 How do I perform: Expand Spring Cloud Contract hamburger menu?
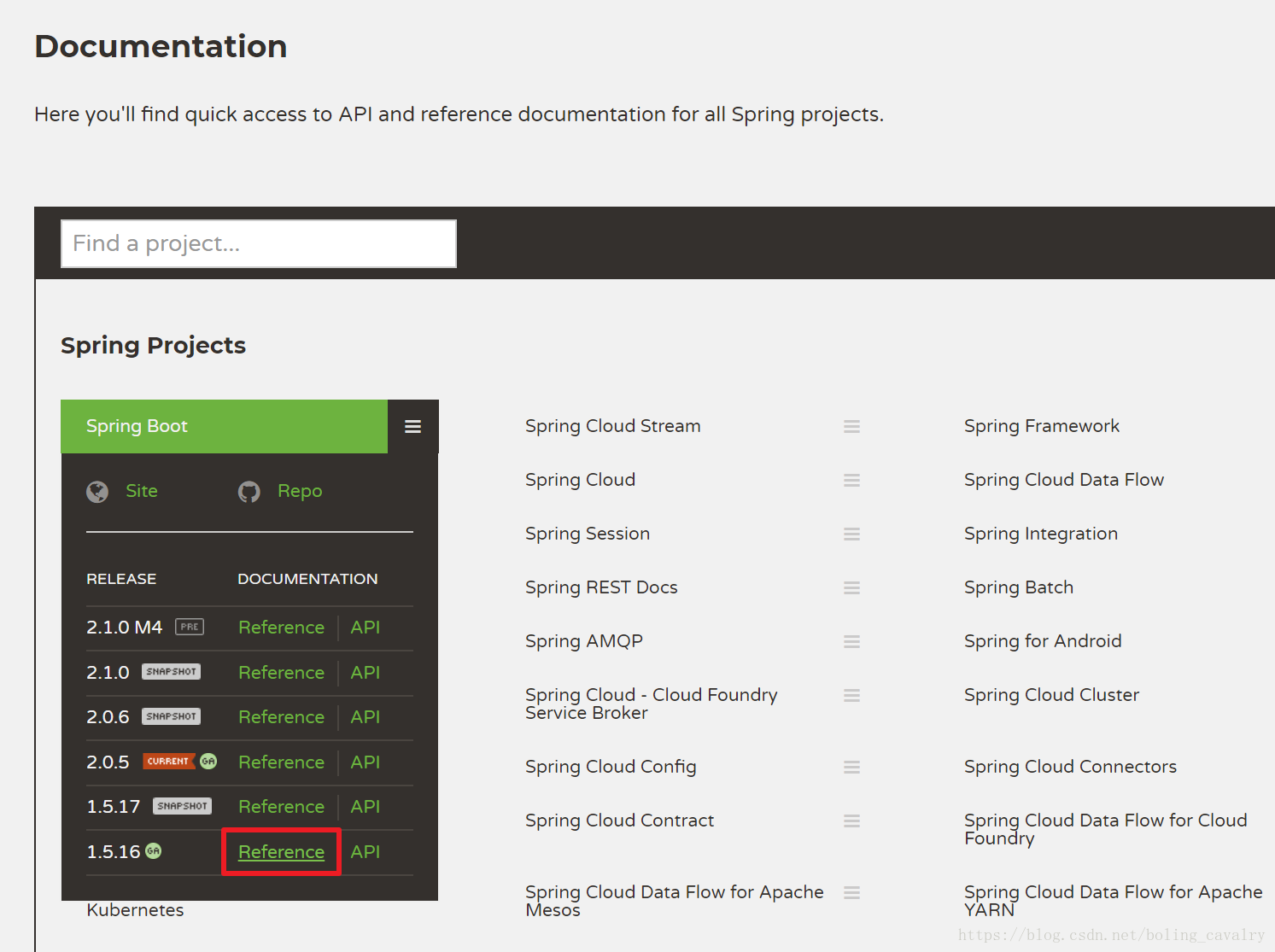click(x=851, y=821)
